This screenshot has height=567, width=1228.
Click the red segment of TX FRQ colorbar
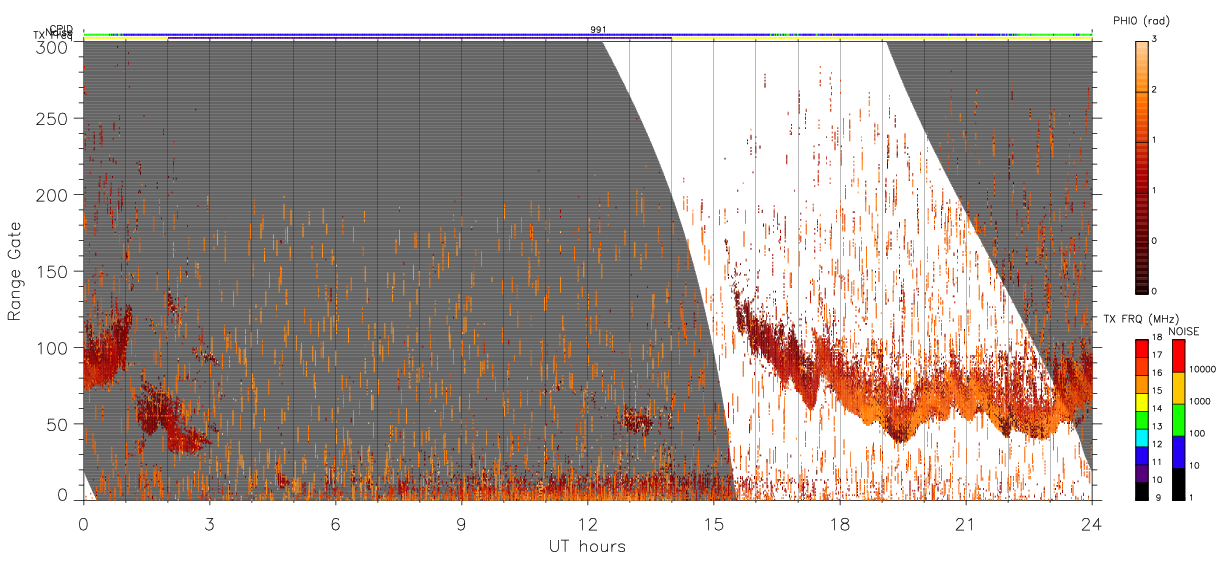[x=1142, y=348]
